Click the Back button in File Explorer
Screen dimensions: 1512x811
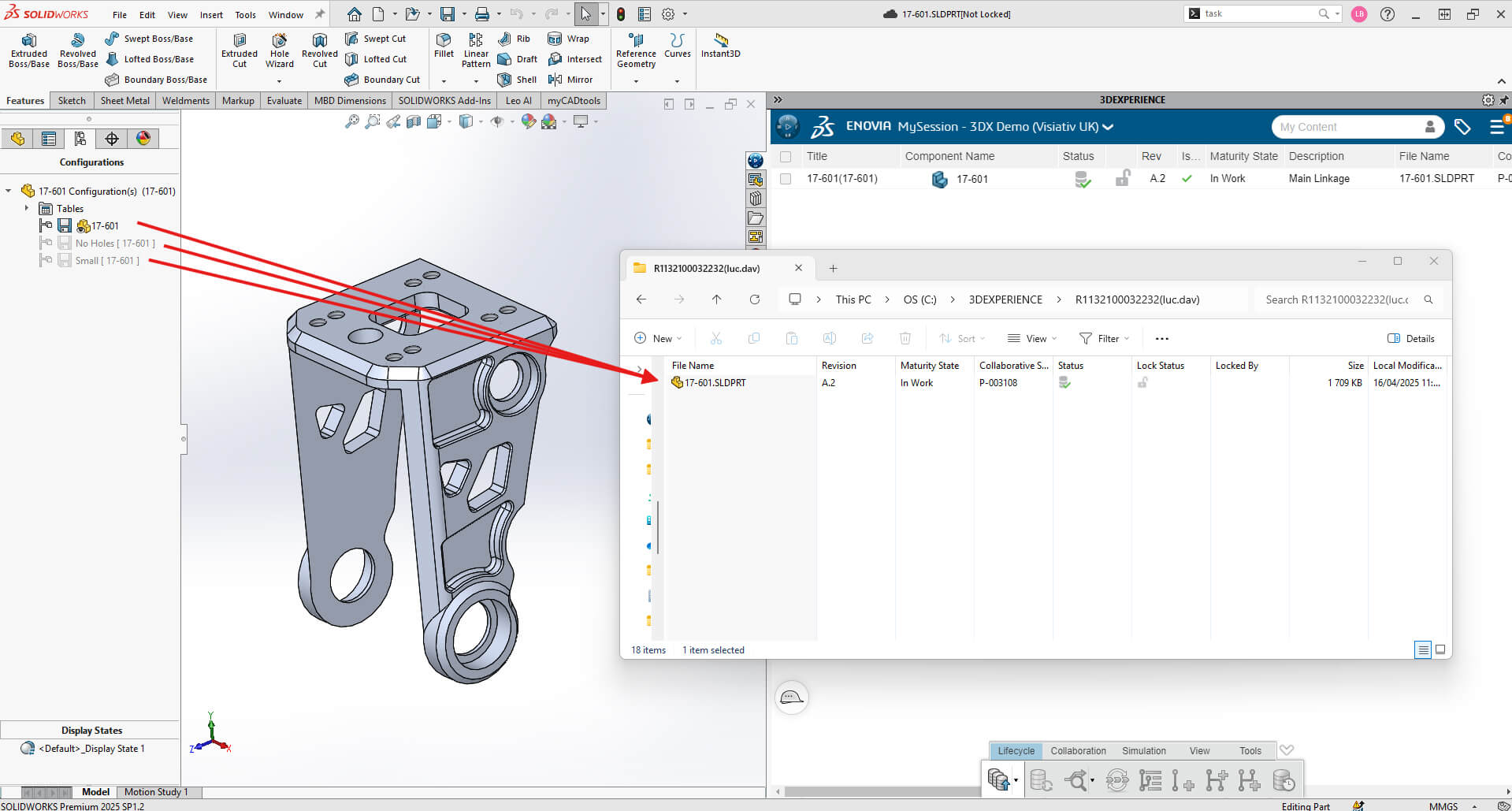(x=641, y=299)
